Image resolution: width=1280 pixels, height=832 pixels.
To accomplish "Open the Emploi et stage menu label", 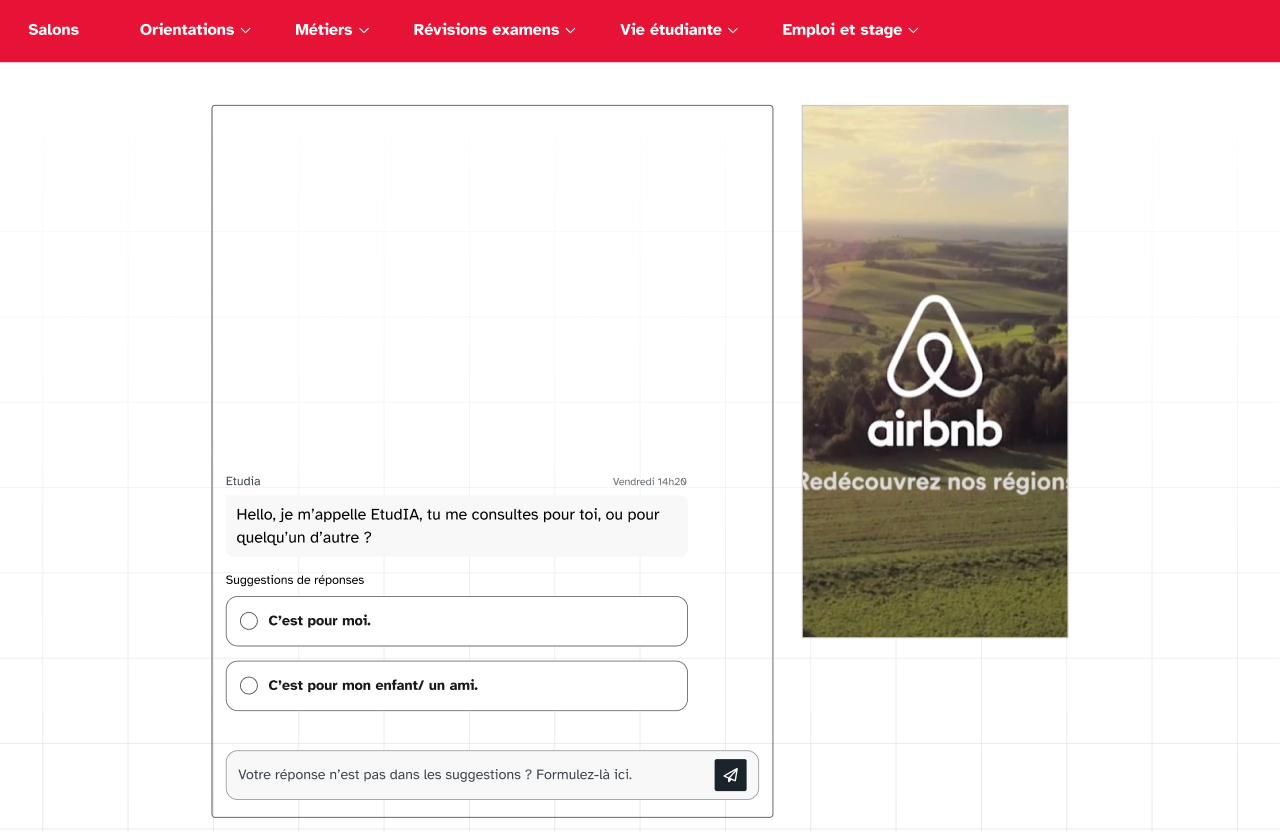I will click(x=842, y=30).
